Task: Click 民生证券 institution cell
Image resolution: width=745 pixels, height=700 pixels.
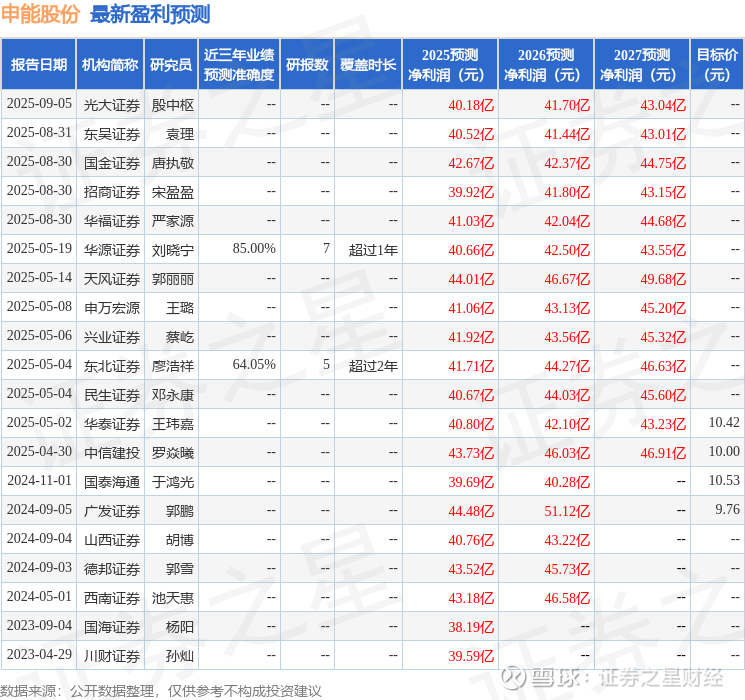Action: coord(112,395)
